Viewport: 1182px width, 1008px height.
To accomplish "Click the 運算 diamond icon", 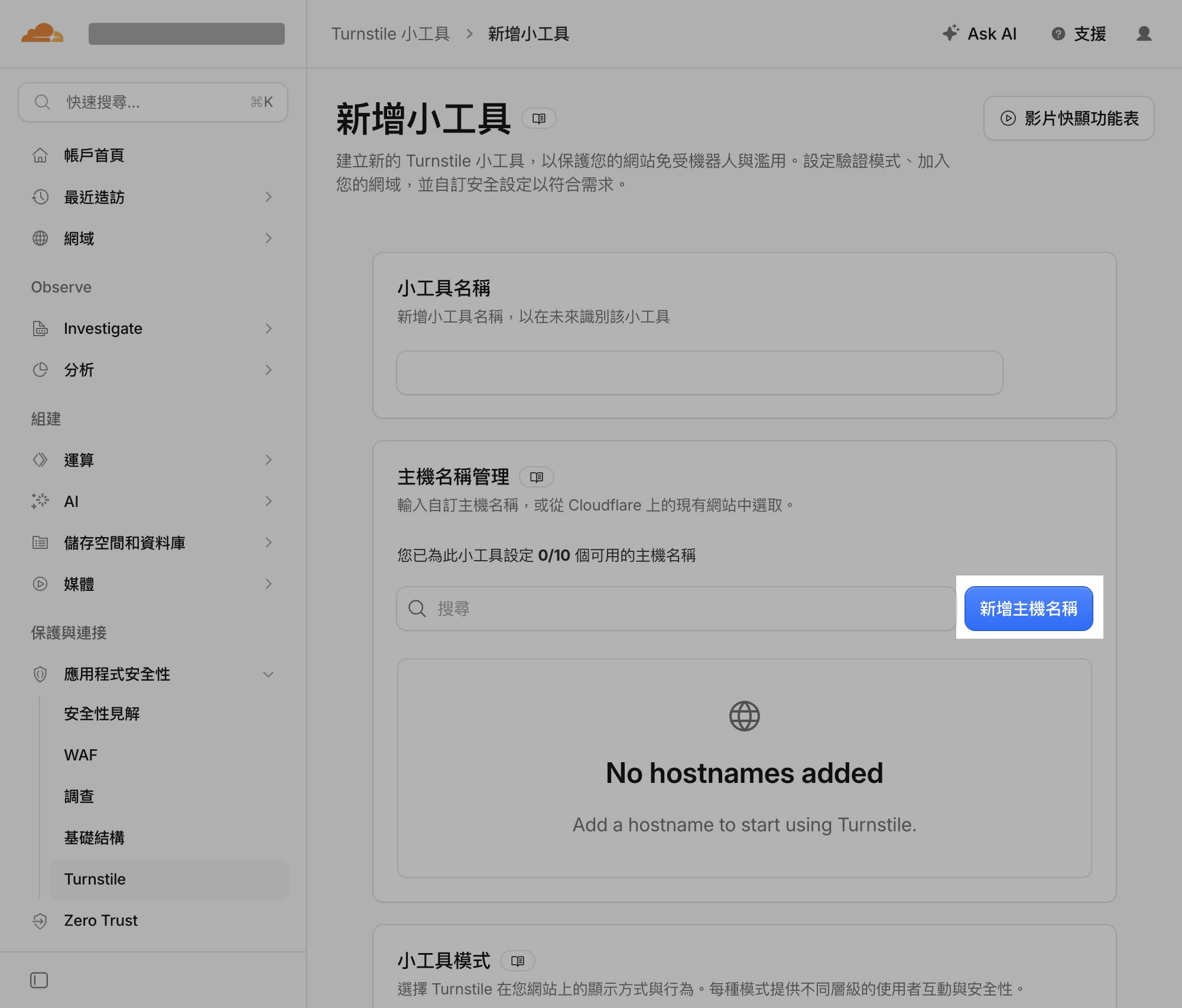I will pyautogui.click(x=40, y=460).
